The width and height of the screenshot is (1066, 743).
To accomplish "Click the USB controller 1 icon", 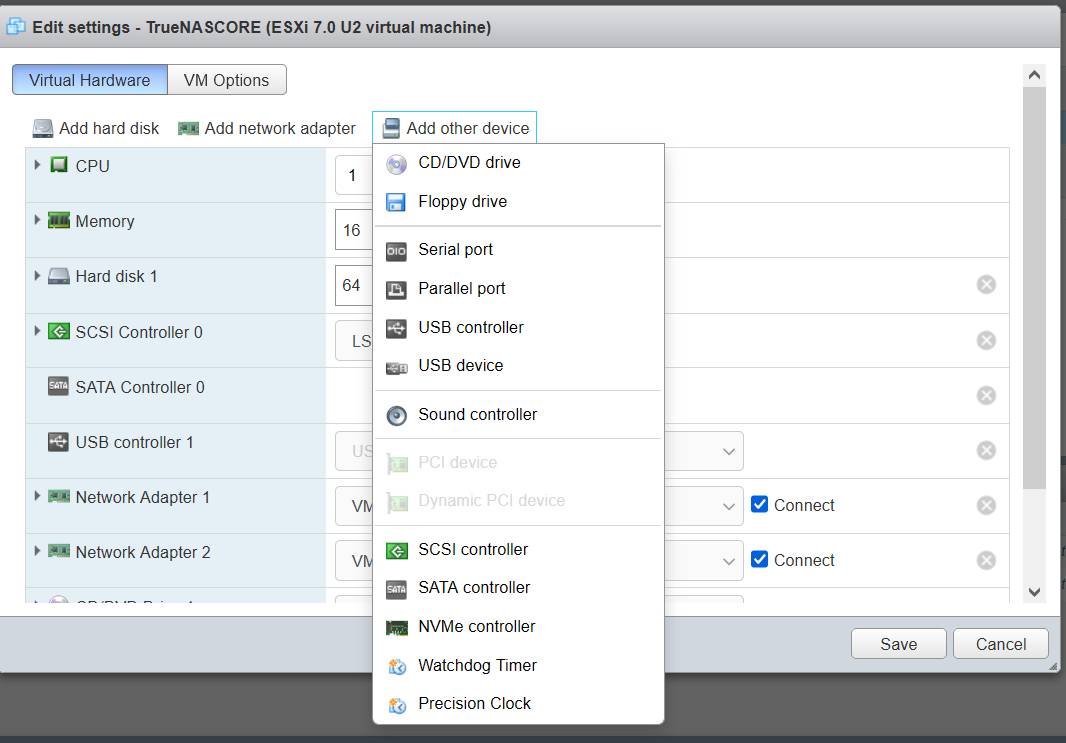I will click(58, 442).
